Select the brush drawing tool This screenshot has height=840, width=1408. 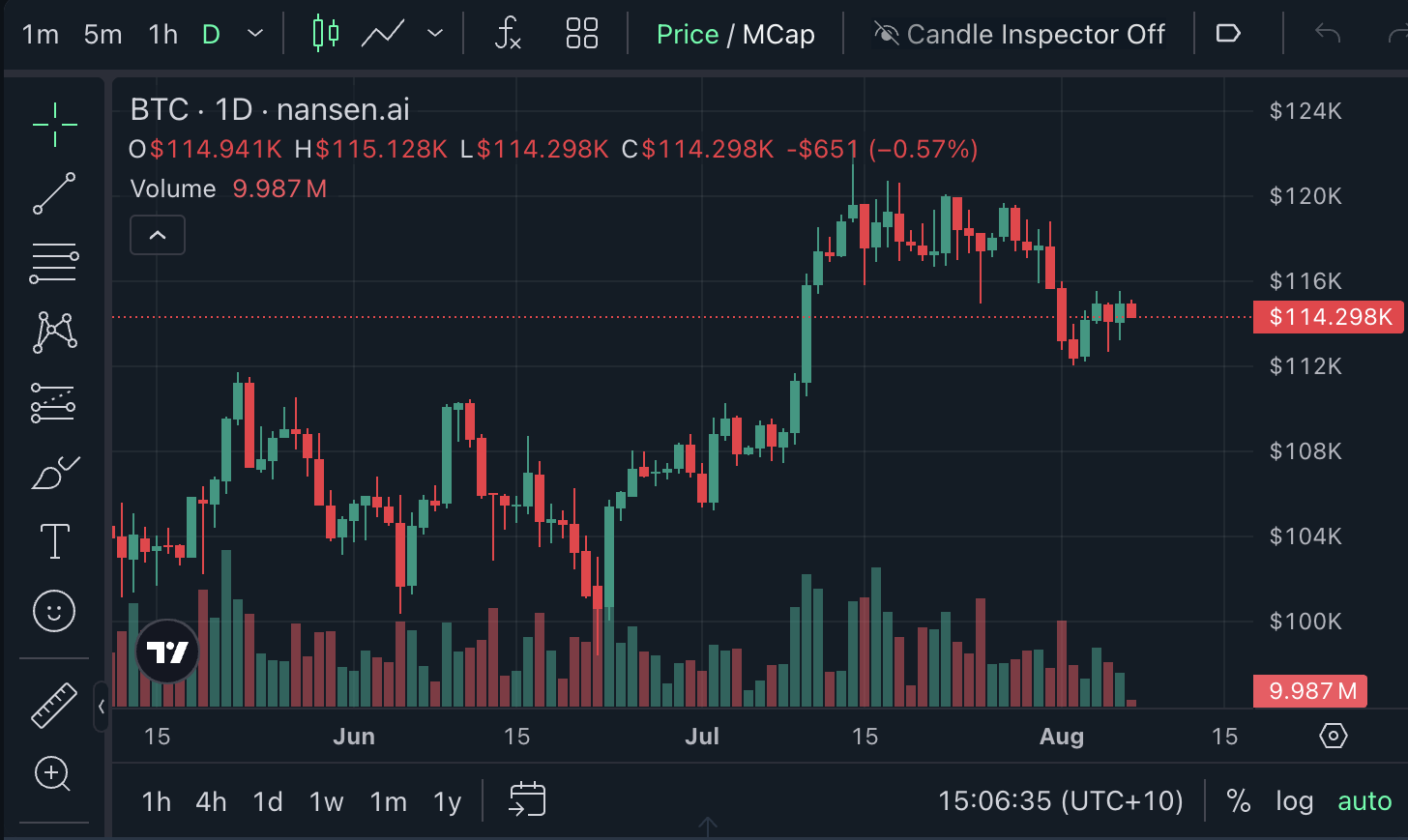point(54,471)
